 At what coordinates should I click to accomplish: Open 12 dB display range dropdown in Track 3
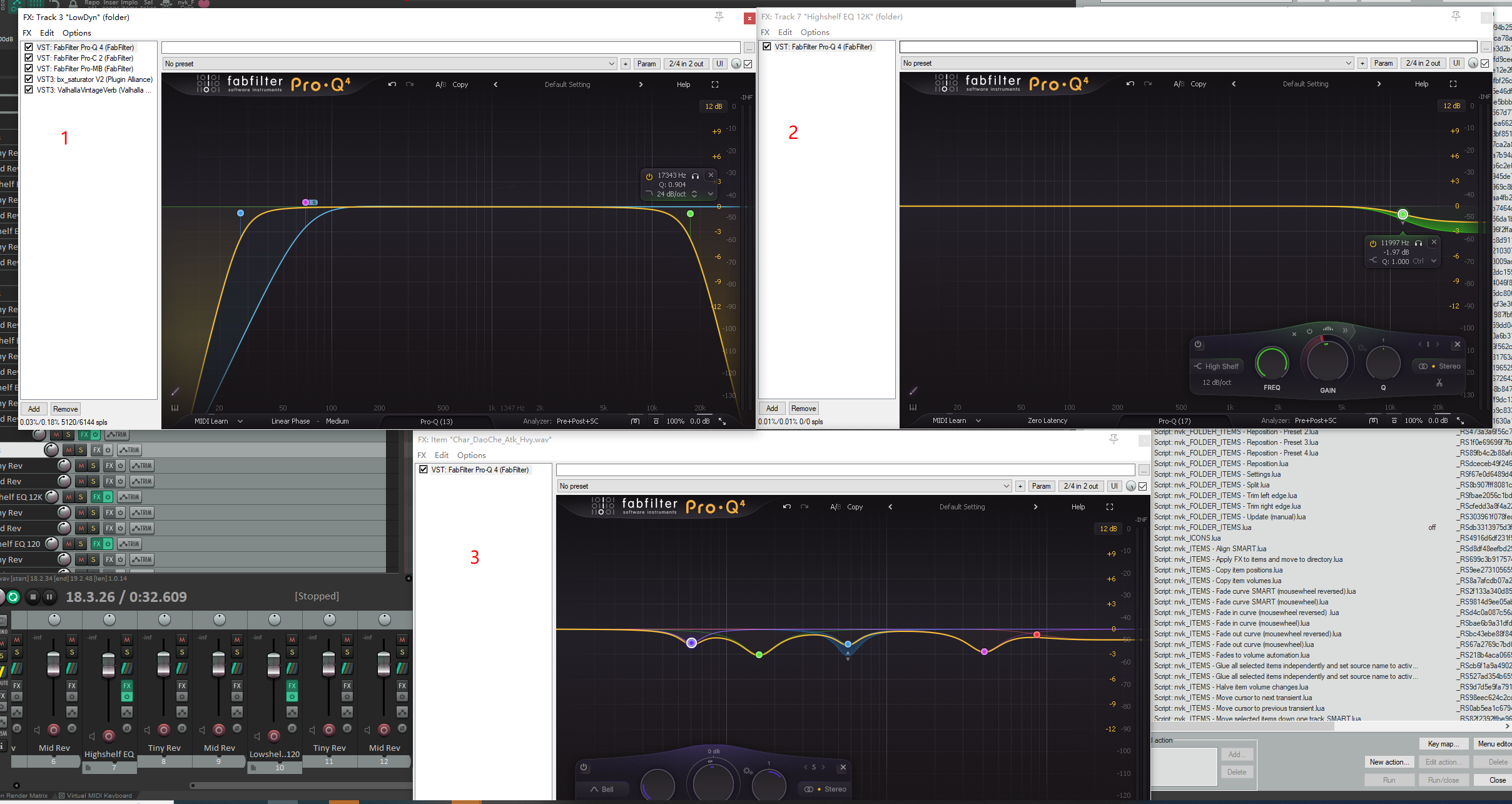pyautogui.click(x=713, y=106)
